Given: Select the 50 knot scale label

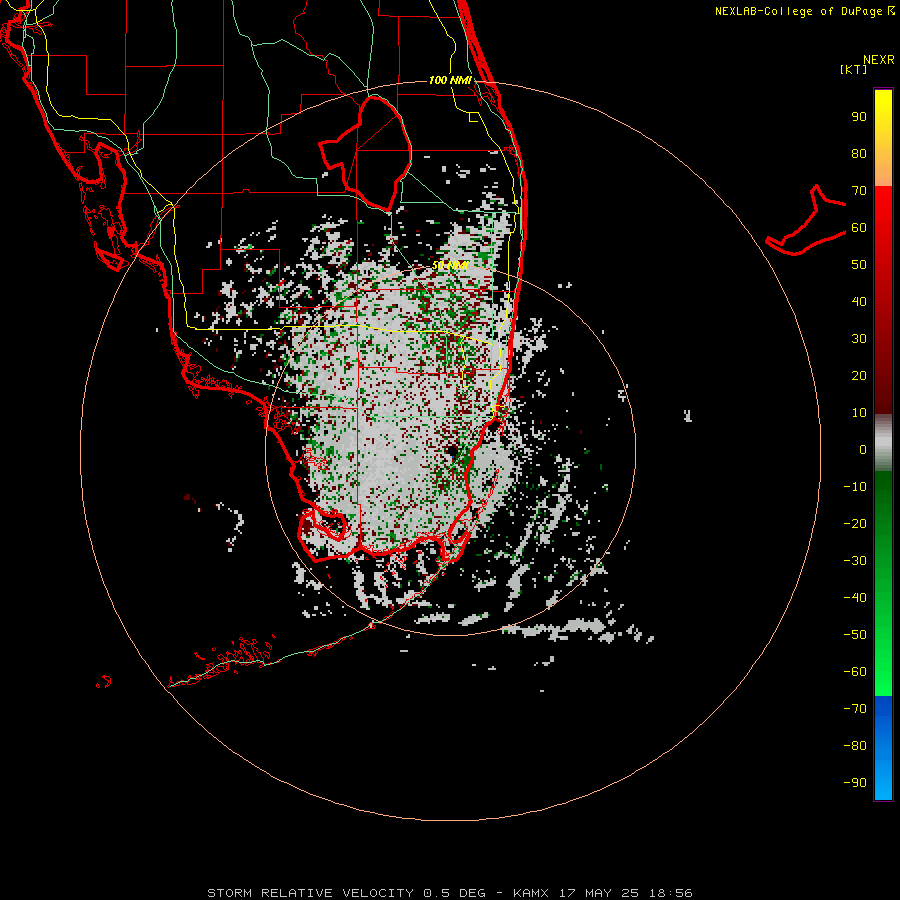Looking at the screenshot, I should coord(859,265).
